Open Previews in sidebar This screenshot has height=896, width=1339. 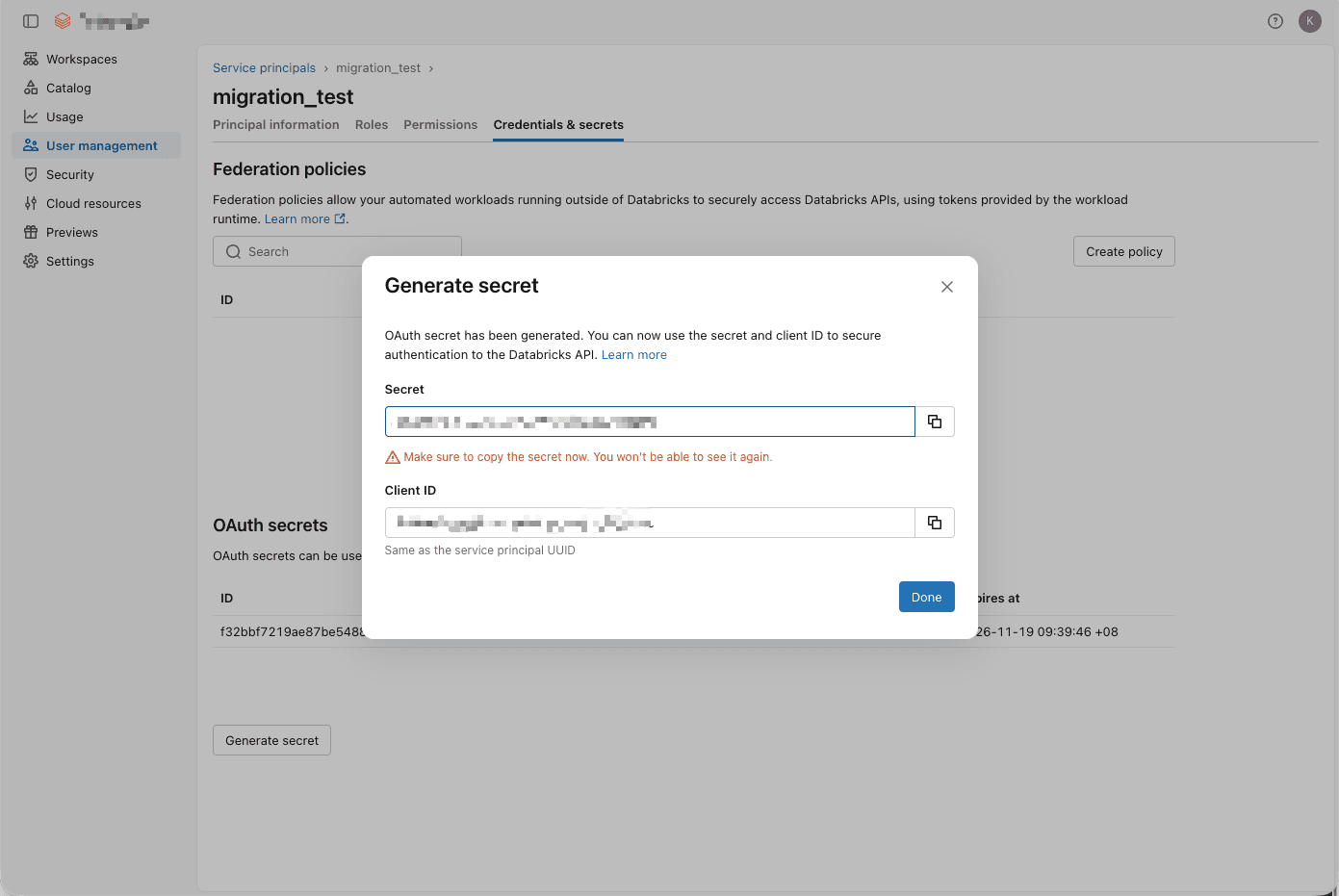tap(96, 232)
